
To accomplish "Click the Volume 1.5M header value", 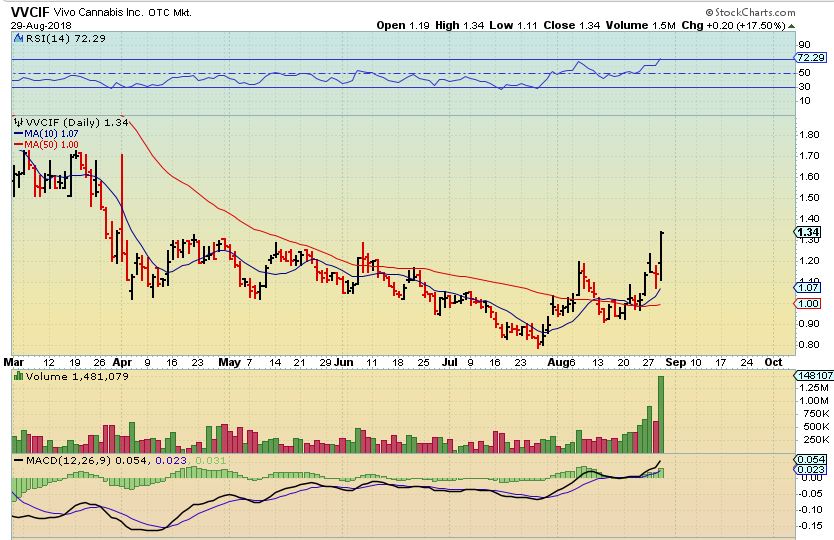I will pos(640,25).
